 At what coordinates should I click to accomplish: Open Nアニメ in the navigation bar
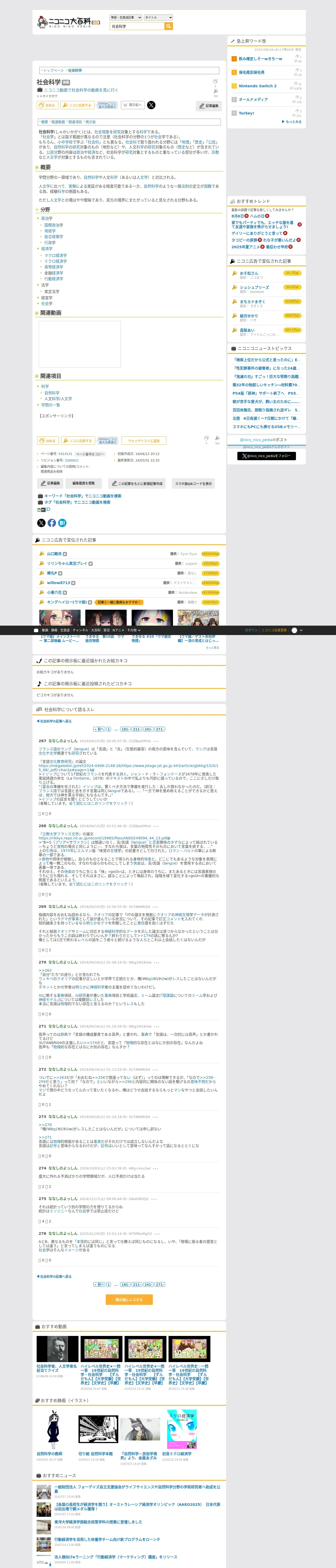(x=118, y=631)
